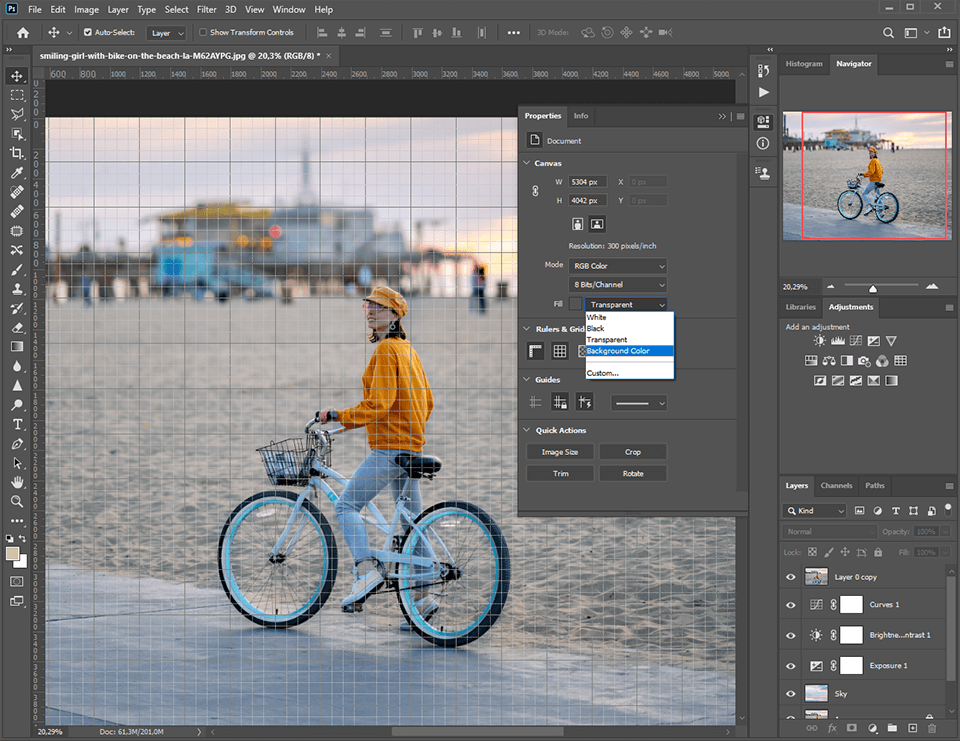
Task: Open the Mode dropdown showing RGB Color
Action: pos(618,266)
